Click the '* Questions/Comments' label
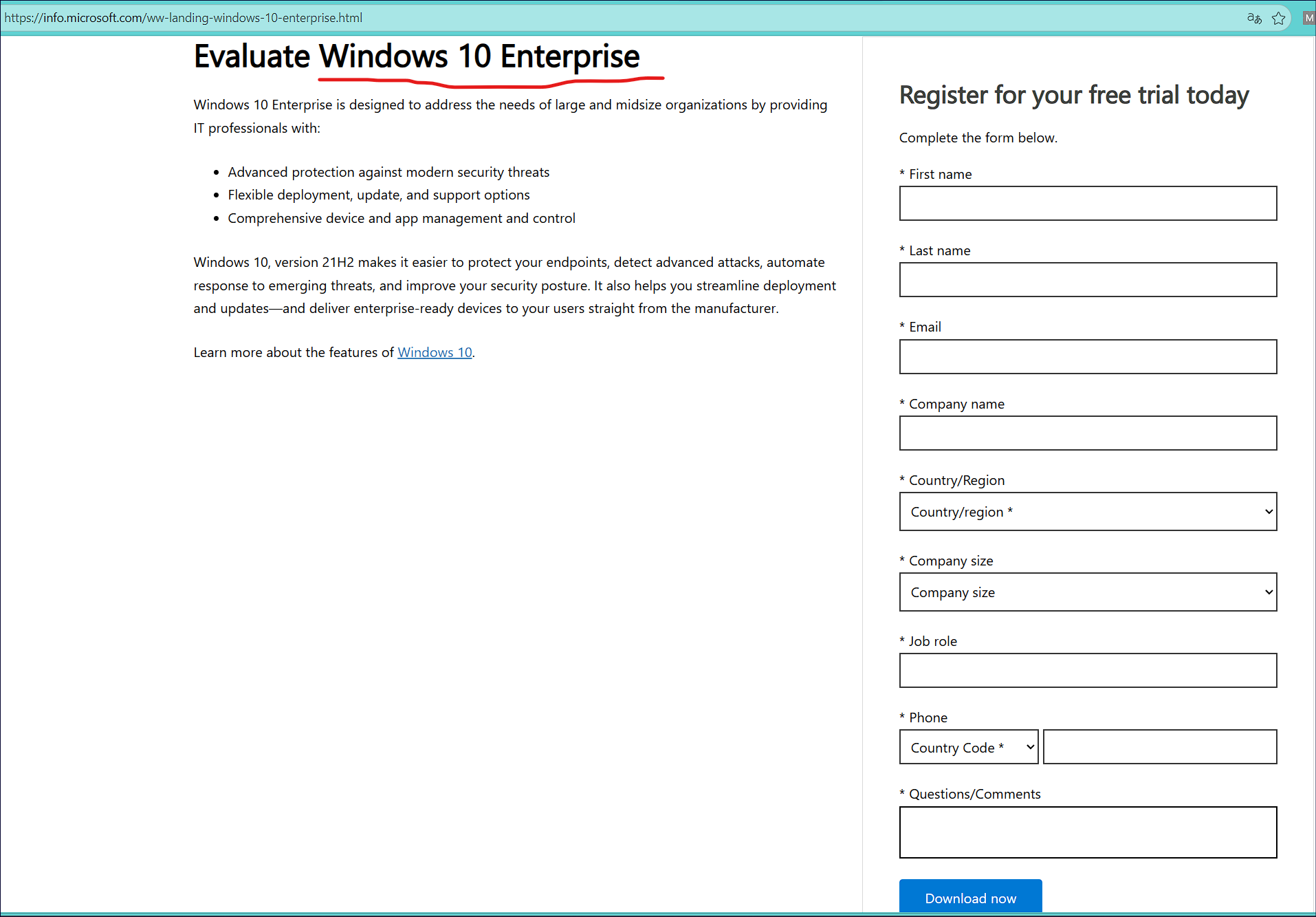The width and height of the screenshot is (1316, 917). coord(969,794)
